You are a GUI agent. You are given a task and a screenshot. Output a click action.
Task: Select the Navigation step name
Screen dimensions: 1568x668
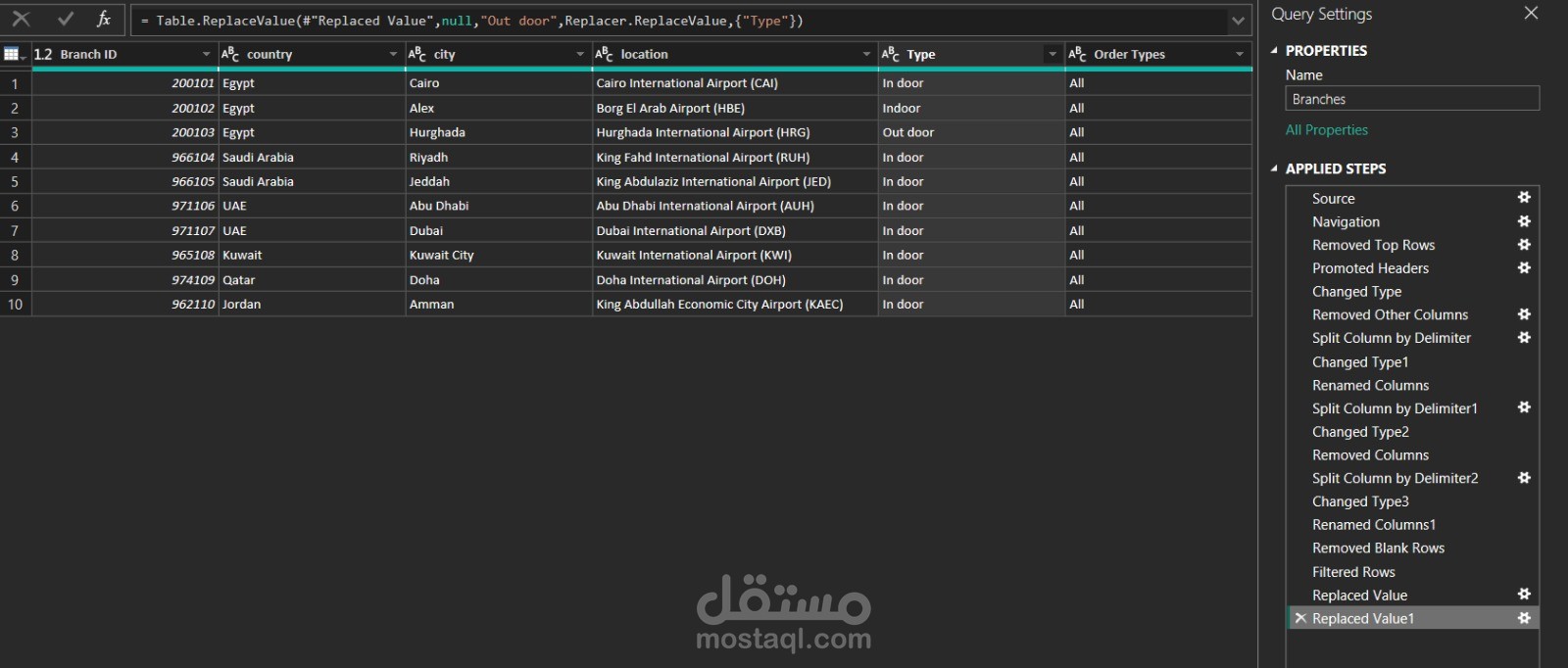1346,221
